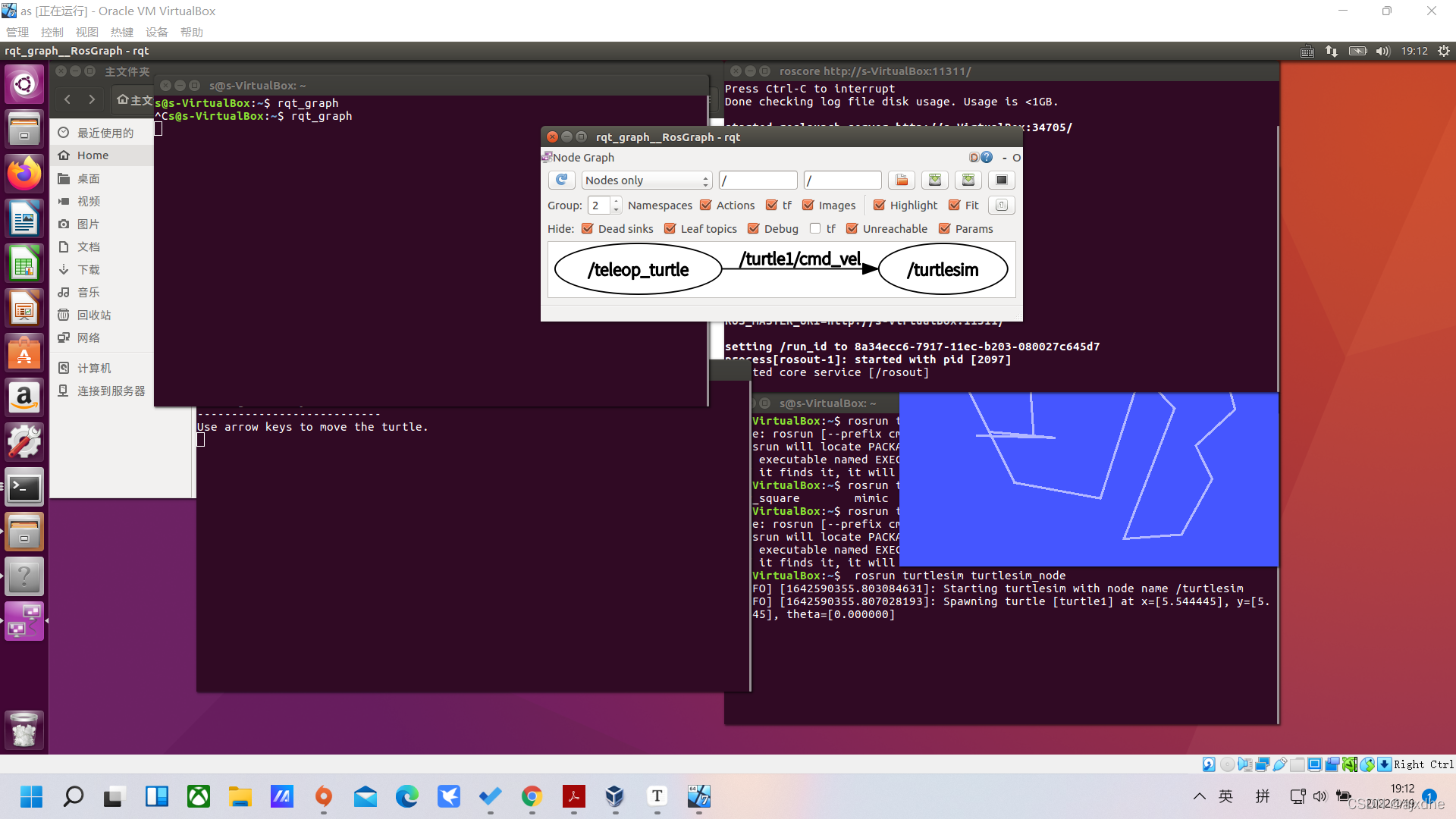Save graph as SVG button
1456x819 pixels.
point(968,180)
